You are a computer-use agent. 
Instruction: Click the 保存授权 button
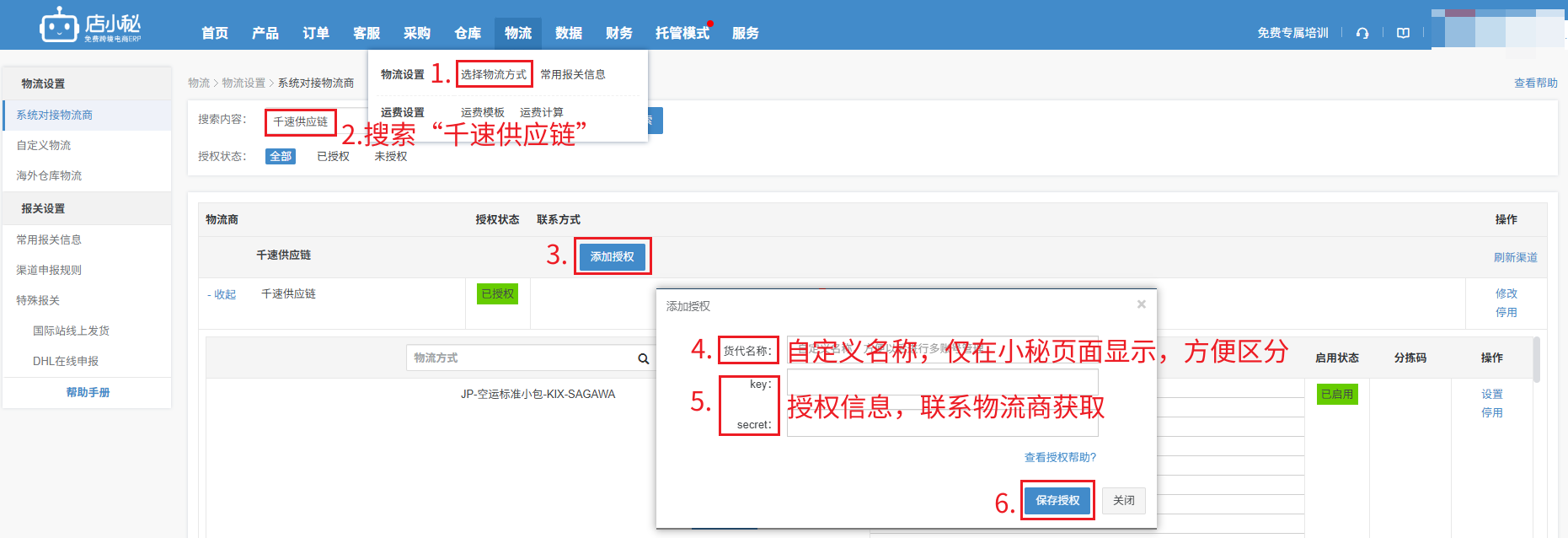(x=1057, y=500)
